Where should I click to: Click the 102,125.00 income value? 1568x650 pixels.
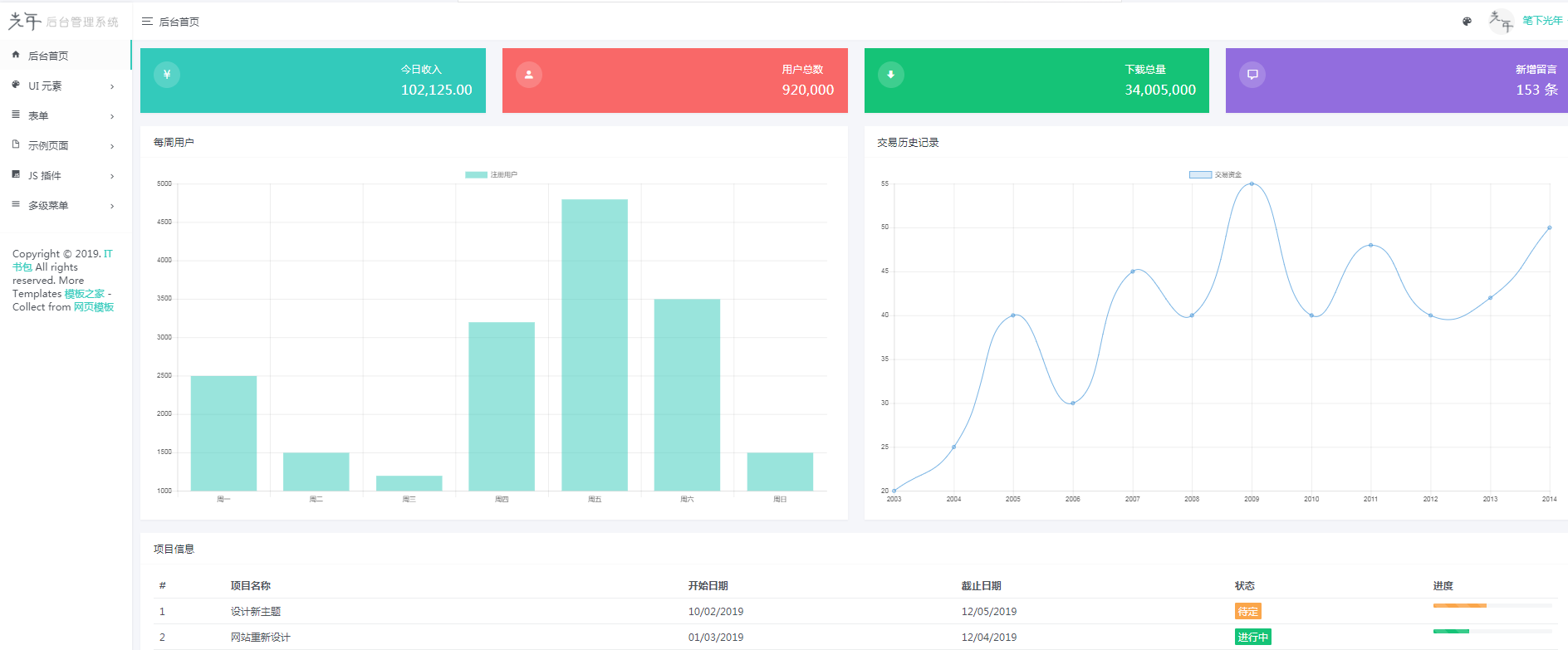[x=437, y=90]
